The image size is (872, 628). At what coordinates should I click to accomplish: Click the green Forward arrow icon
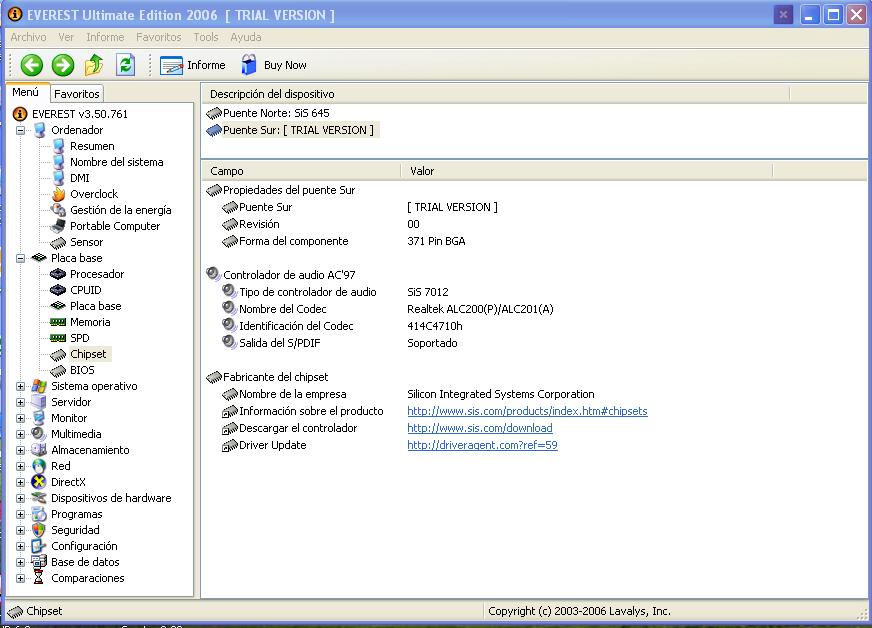click(63, 65)
